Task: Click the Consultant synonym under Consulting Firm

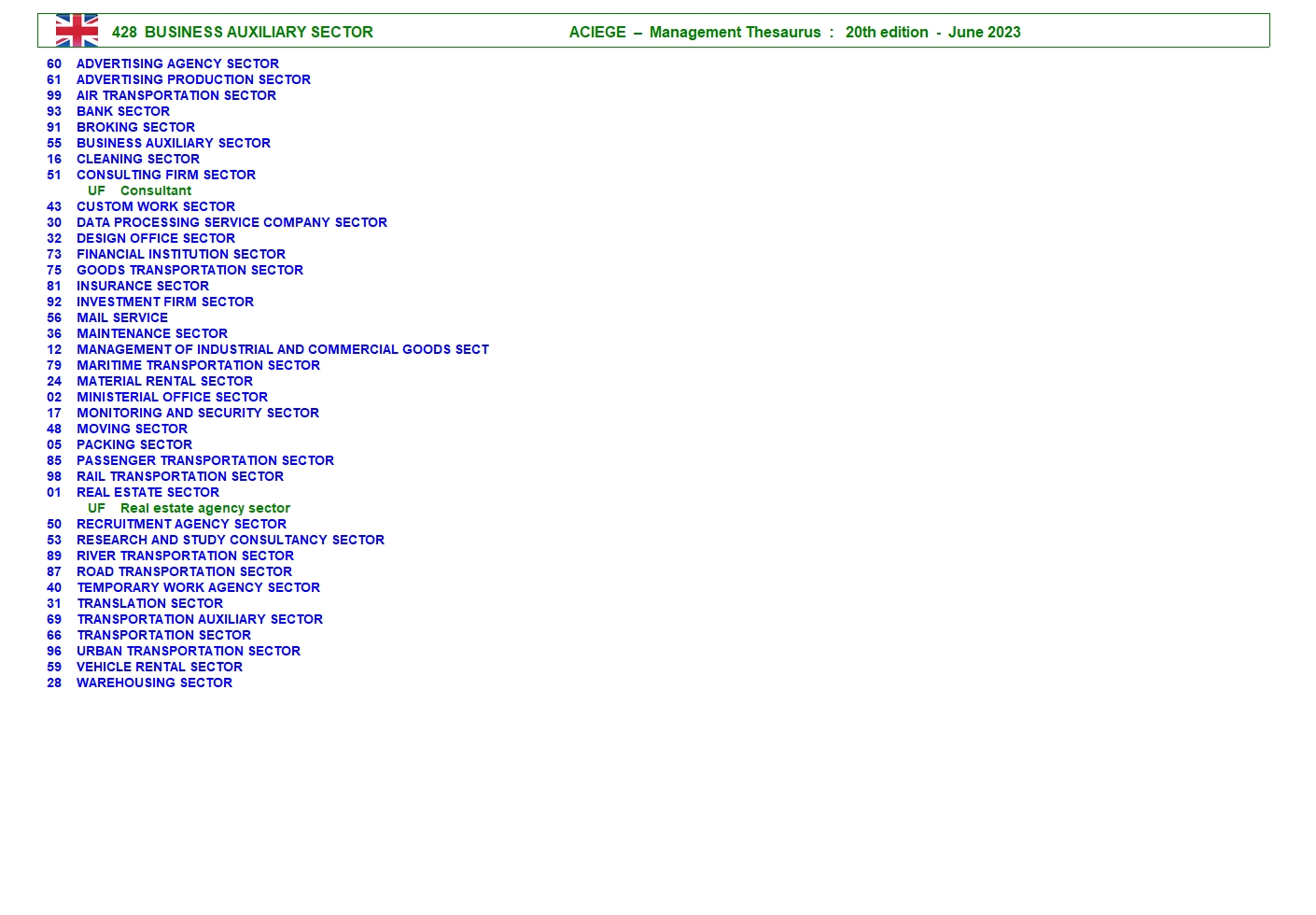Action: [x=156, y=191]
